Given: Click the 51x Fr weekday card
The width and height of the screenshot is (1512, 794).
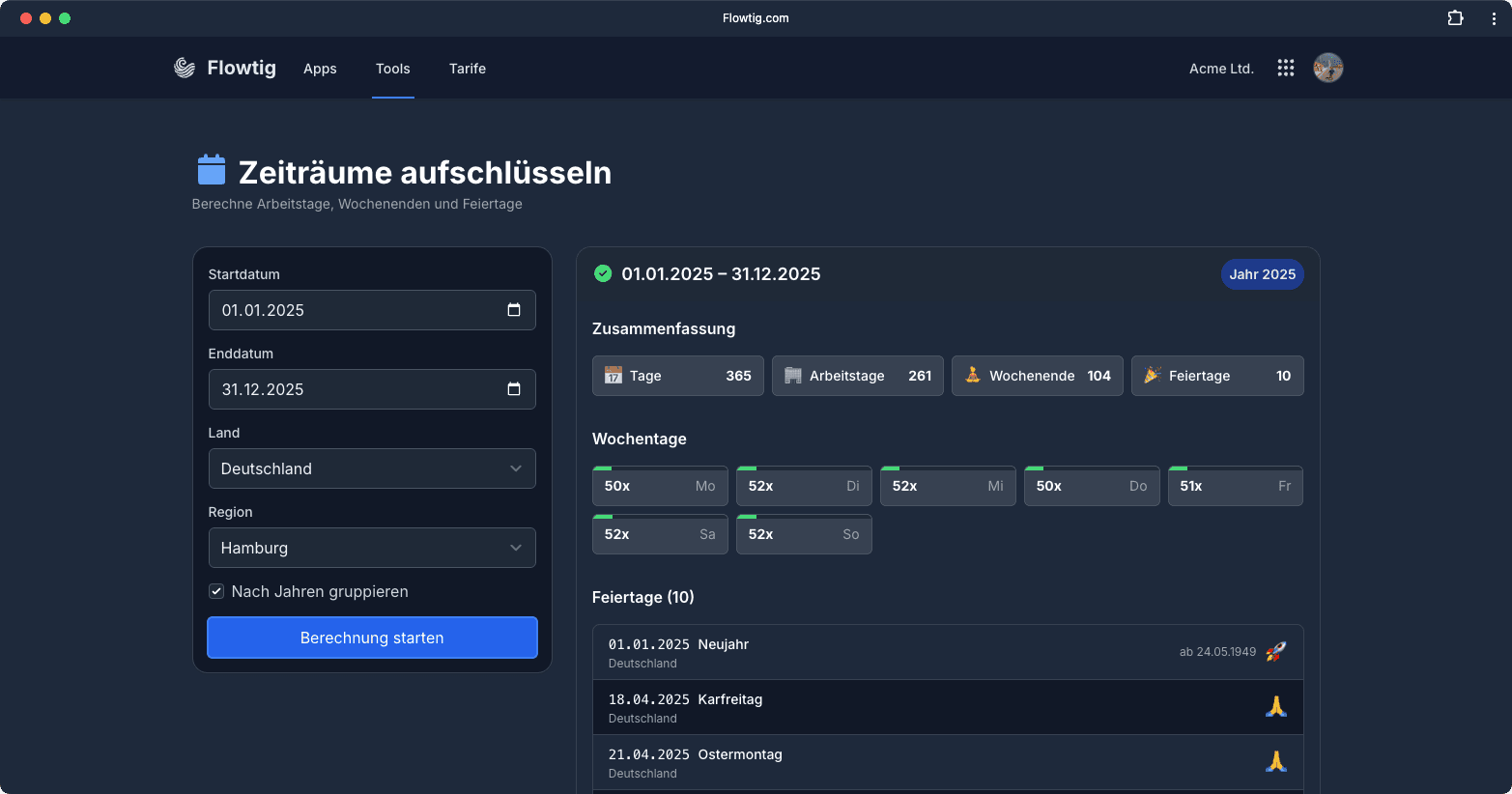Looking at the screenshot, I should pyautogui.click(x=1236, y=486).
